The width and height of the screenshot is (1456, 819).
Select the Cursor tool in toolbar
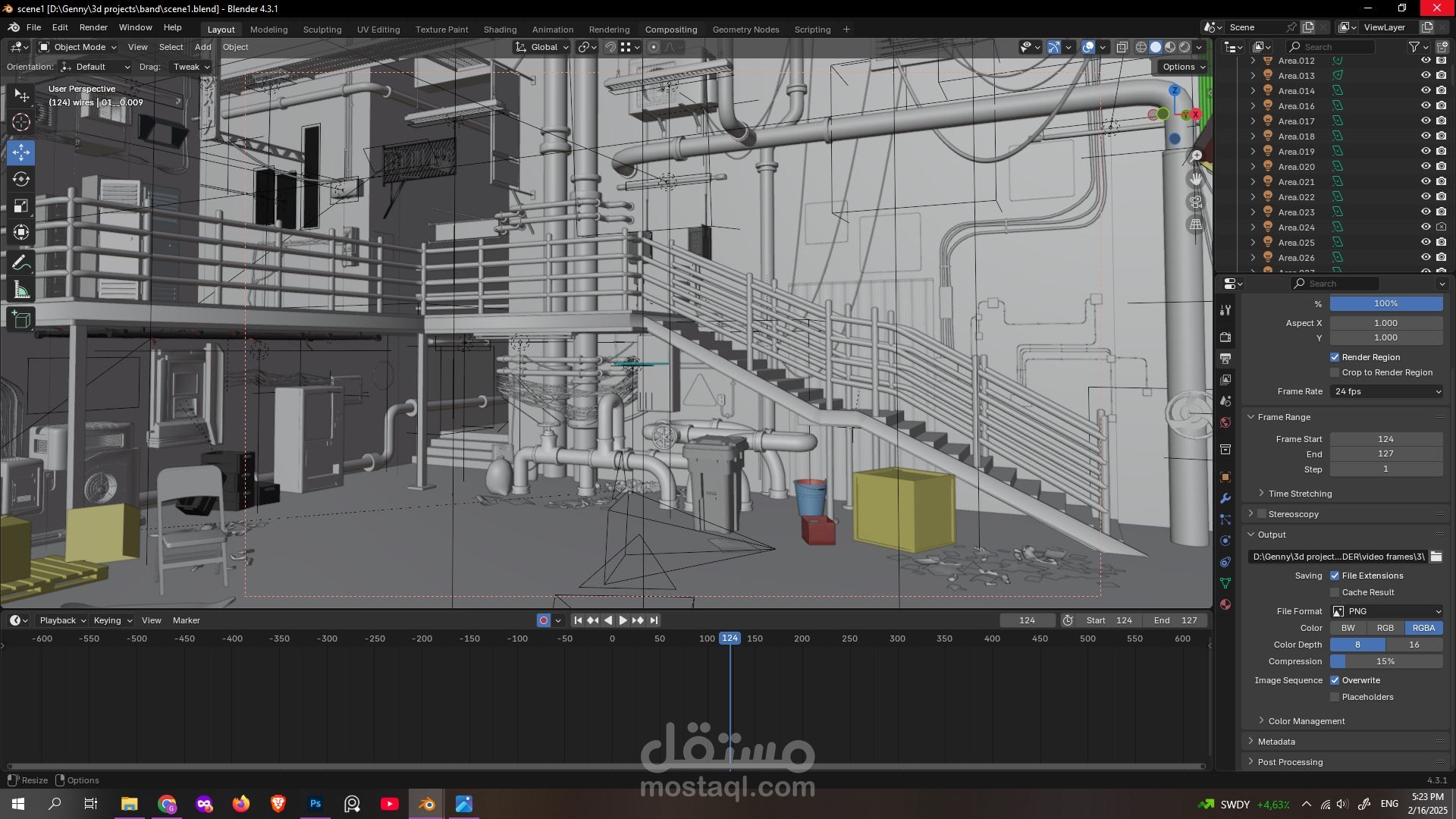pyautogui.click(x=21, y=122)
